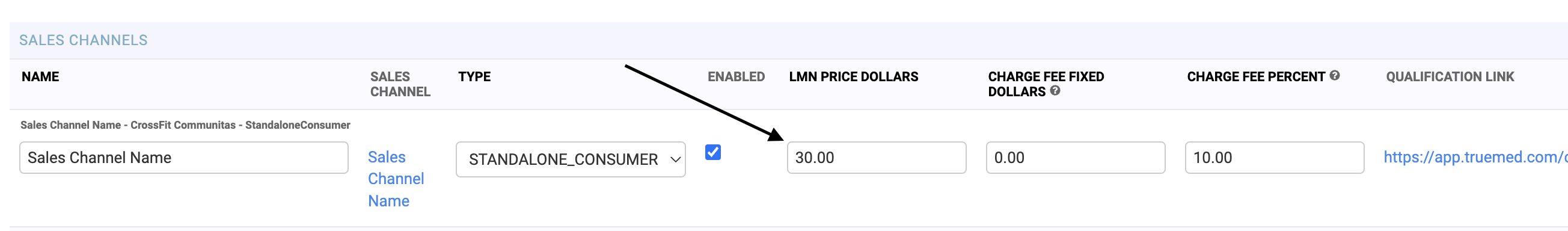1568x231 pixels.
Task: Toggle the Enabled checkbox for the sales channel
Action: (713, 152)
